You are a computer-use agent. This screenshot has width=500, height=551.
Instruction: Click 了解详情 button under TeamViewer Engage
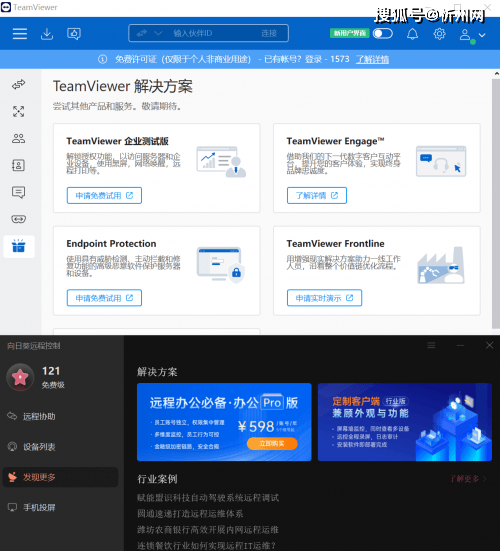tap(317, 195)
